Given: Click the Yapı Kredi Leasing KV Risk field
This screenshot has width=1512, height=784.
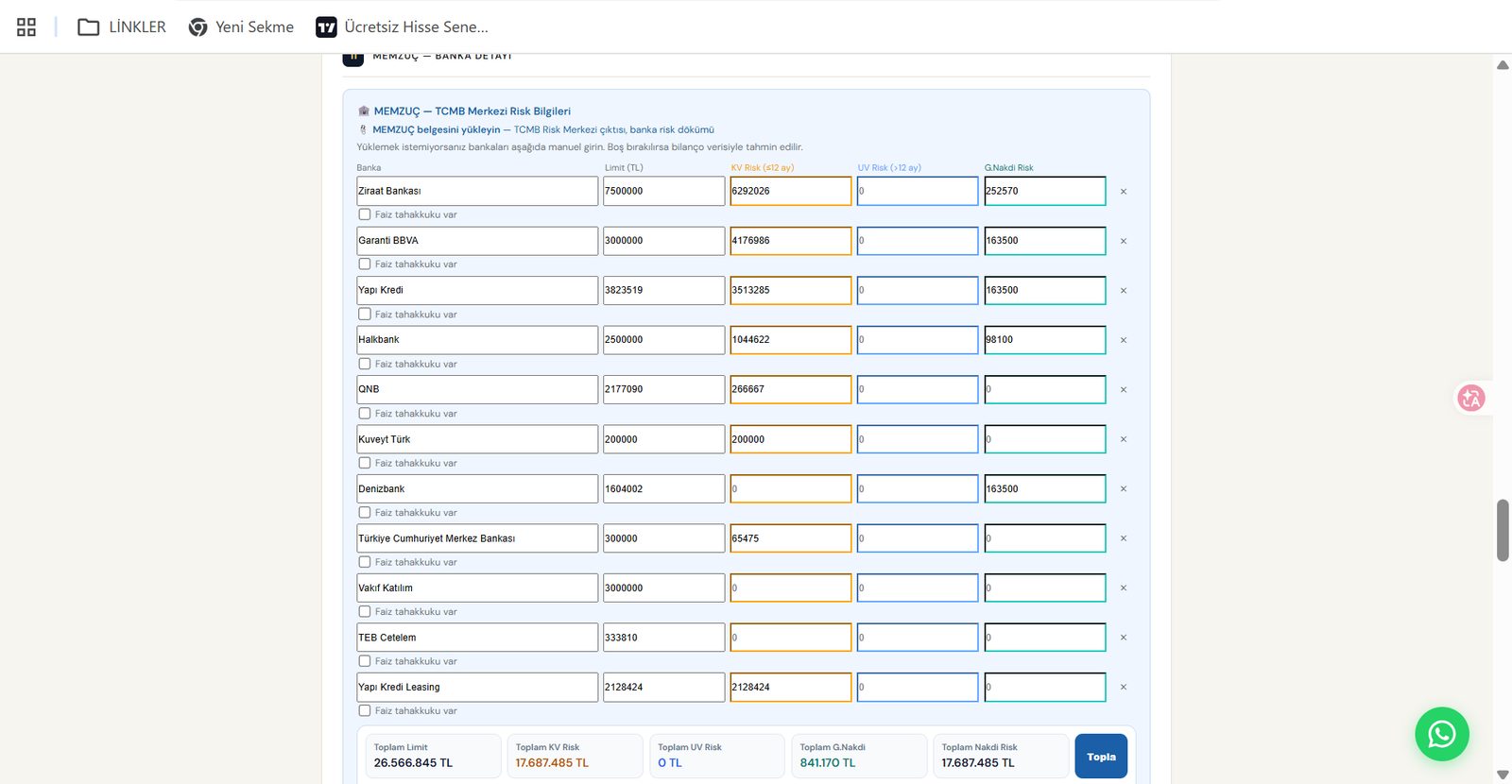Looking at the screenshot, I should point(791,687).
